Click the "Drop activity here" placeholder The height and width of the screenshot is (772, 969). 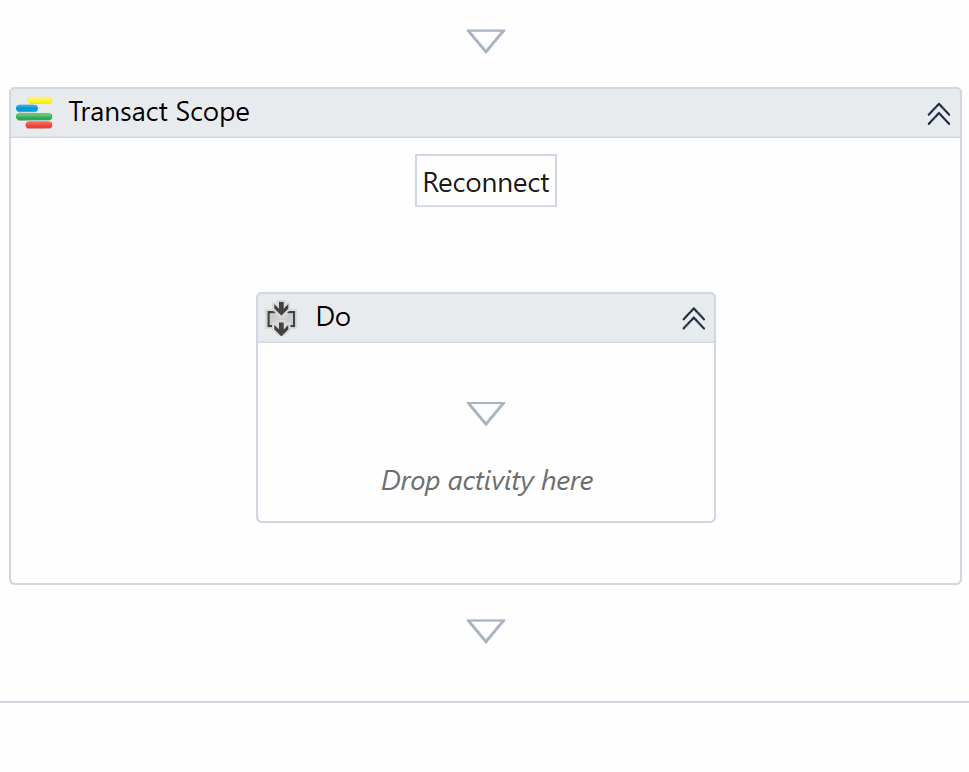[x=487, y=481]
